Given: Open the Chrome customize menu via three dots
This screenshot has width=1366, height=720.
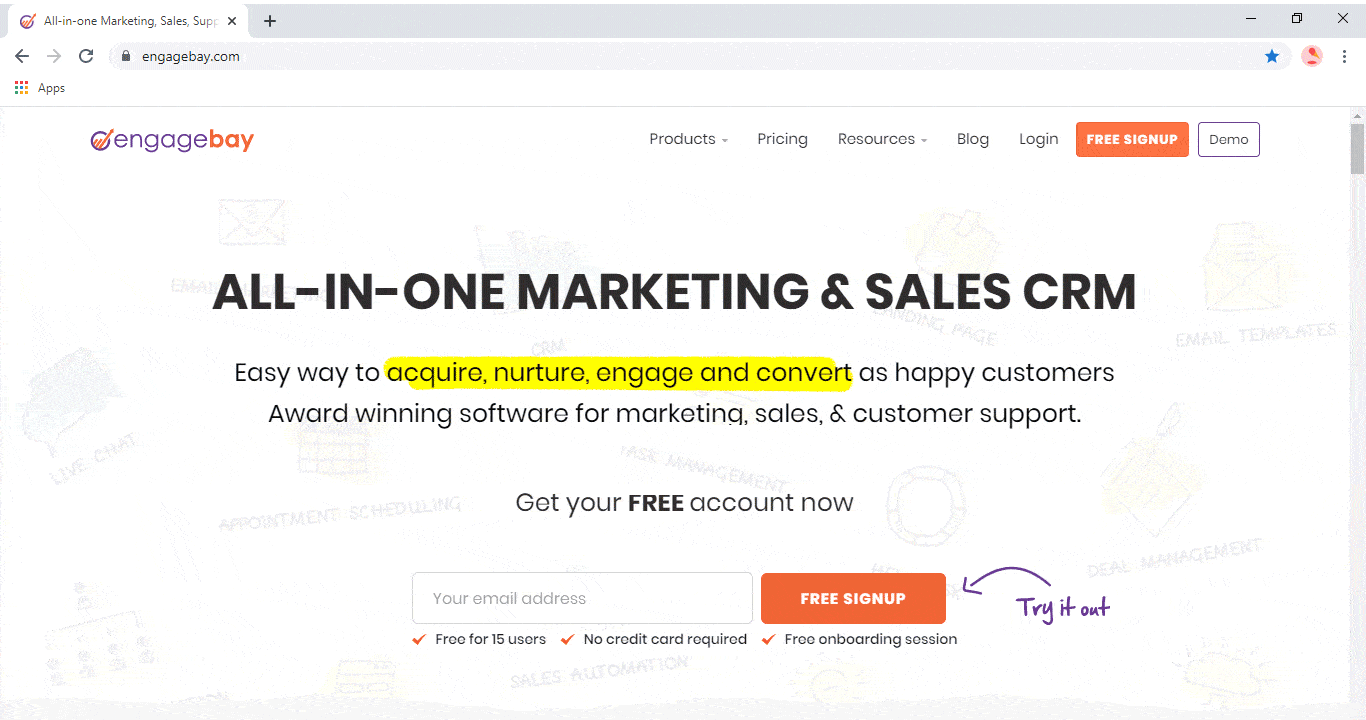Looking at the screenshot, I should point(1345,56).
